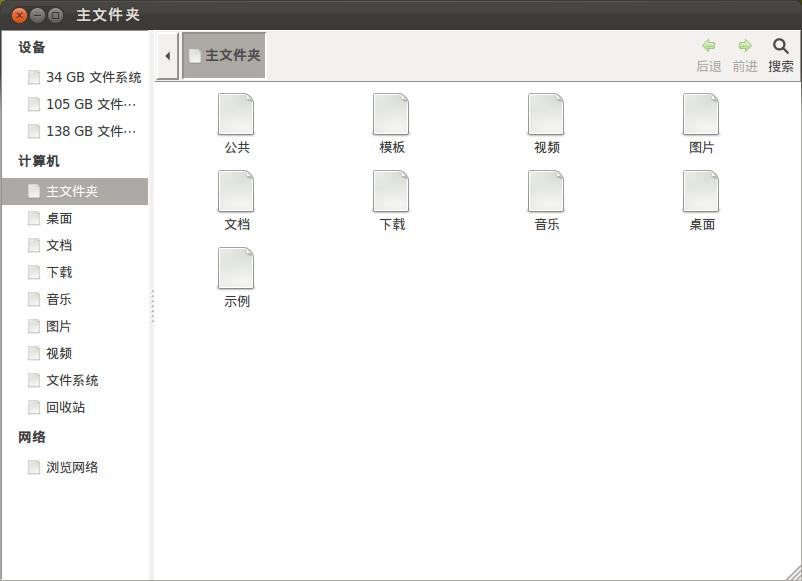
Task: Go to 文档 in the sidebar
Action: (75, 245)
